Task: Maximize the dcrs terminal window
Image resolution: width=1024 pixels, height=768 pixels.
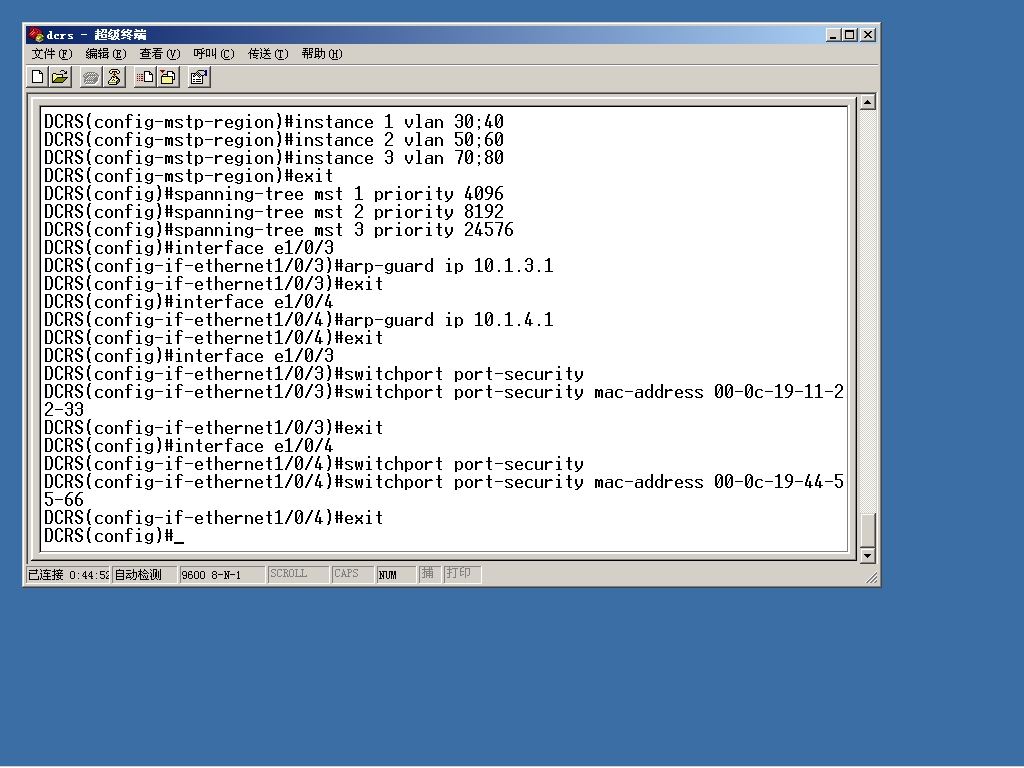Action: (x=849, y=35)
